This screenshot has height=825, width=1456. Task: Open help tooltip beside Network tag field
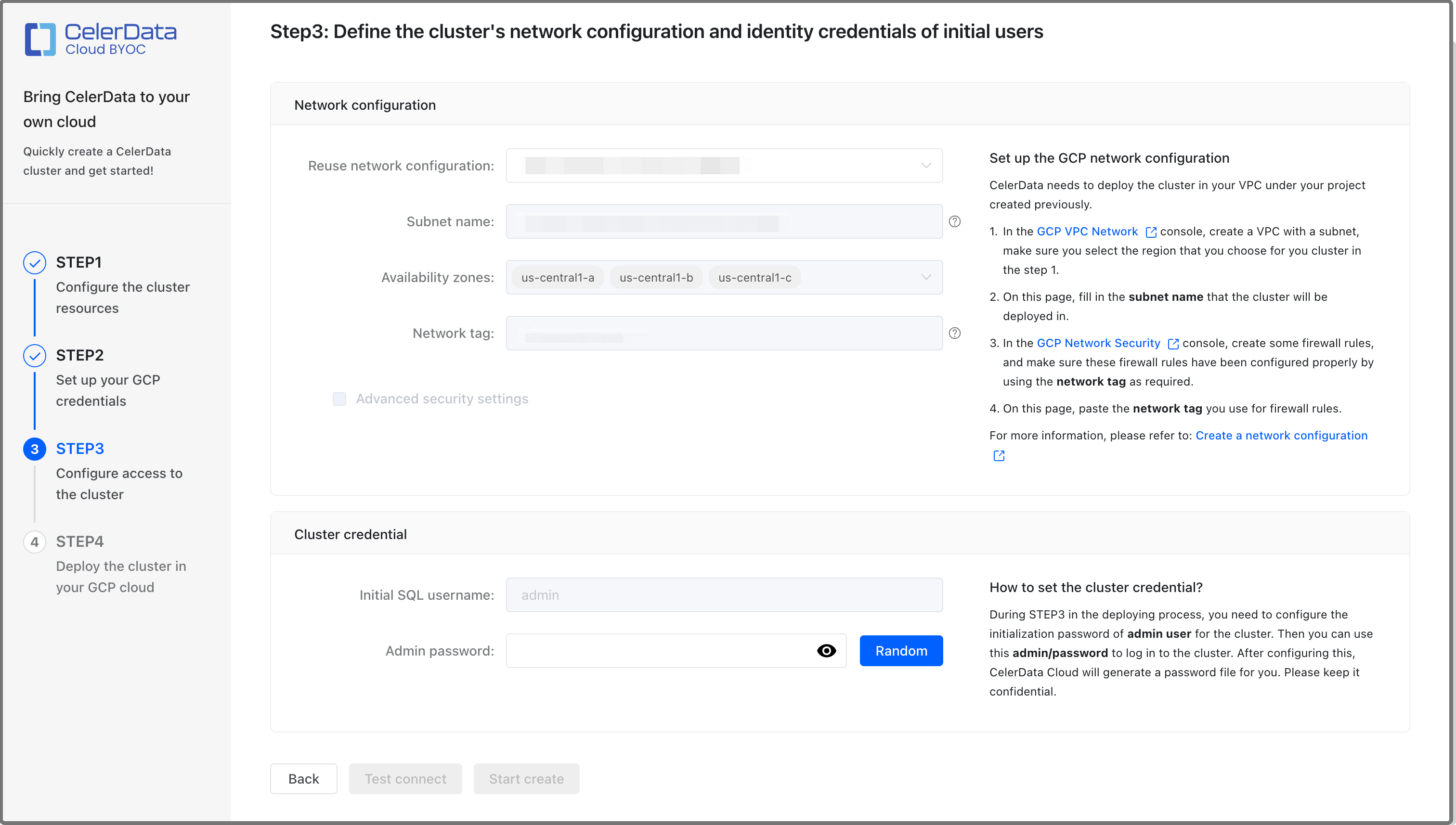(x=954, y=333)
